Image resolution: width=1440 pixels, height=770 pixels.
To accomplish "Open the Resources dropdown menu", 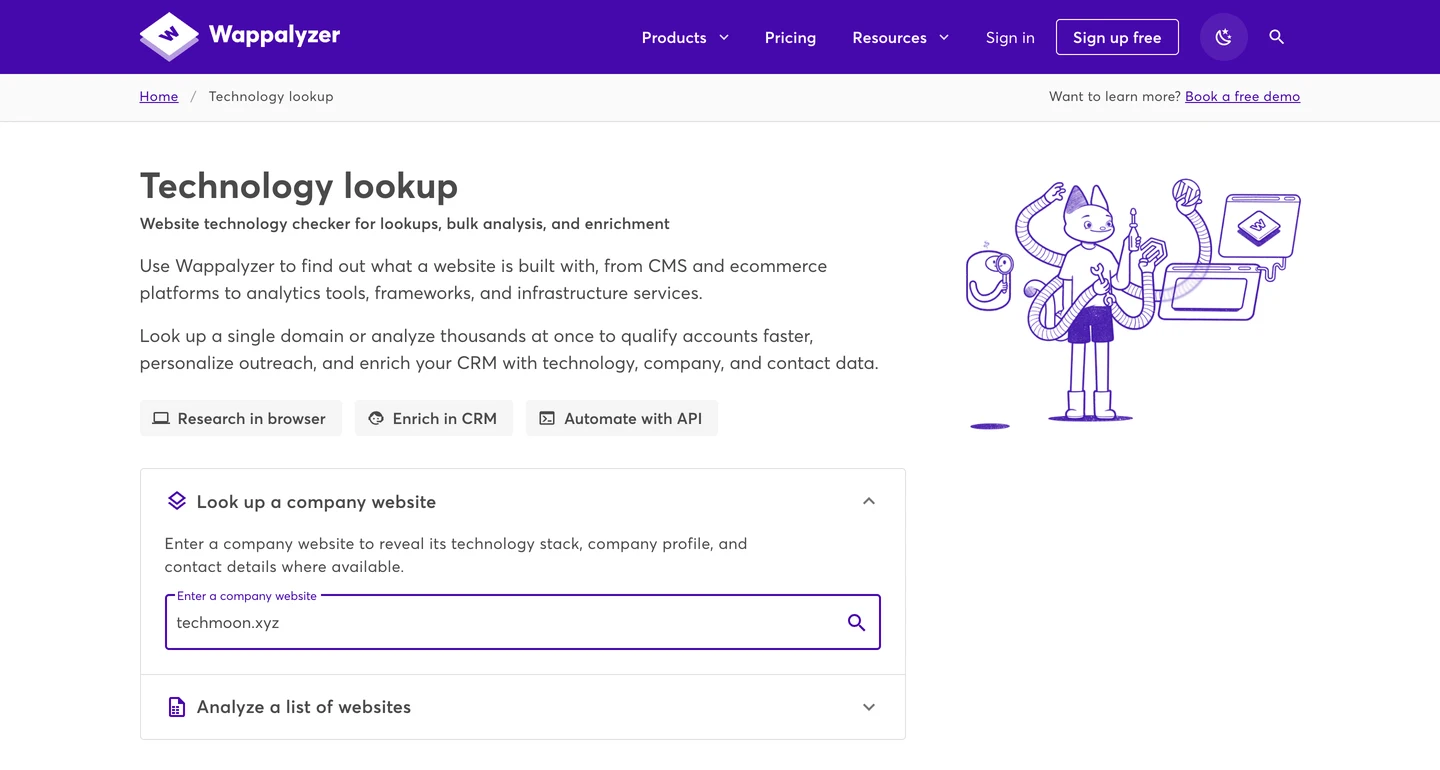I will coord(900,37).
